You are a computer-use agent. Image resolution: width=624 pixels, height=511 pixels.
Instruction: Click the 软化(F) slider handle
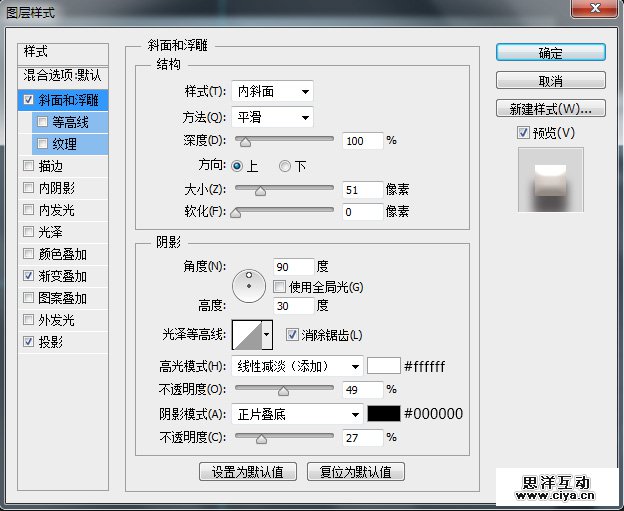click(236, 213)
